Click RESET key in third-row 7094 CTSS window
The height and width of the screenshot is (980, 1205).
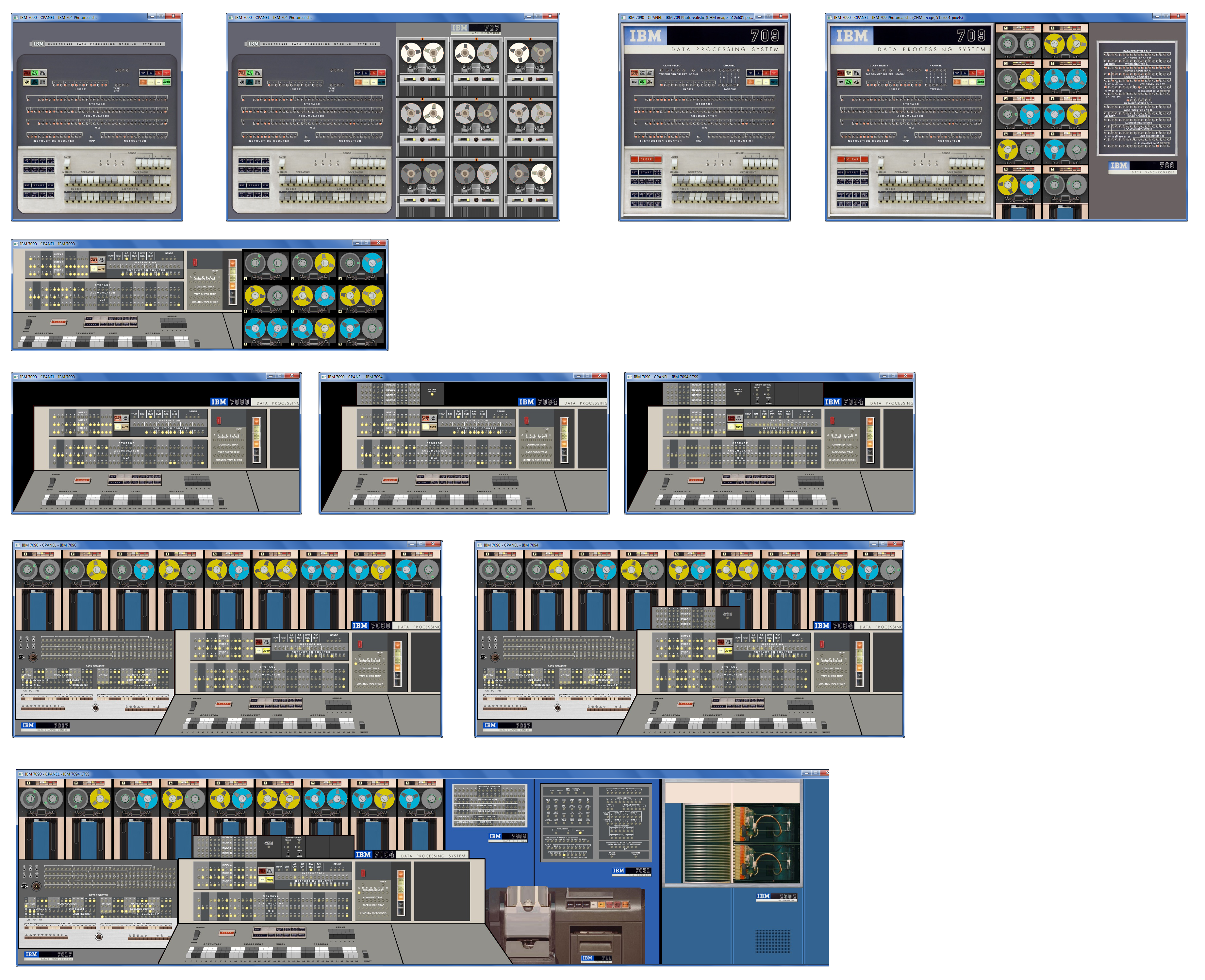coord(835,501)
